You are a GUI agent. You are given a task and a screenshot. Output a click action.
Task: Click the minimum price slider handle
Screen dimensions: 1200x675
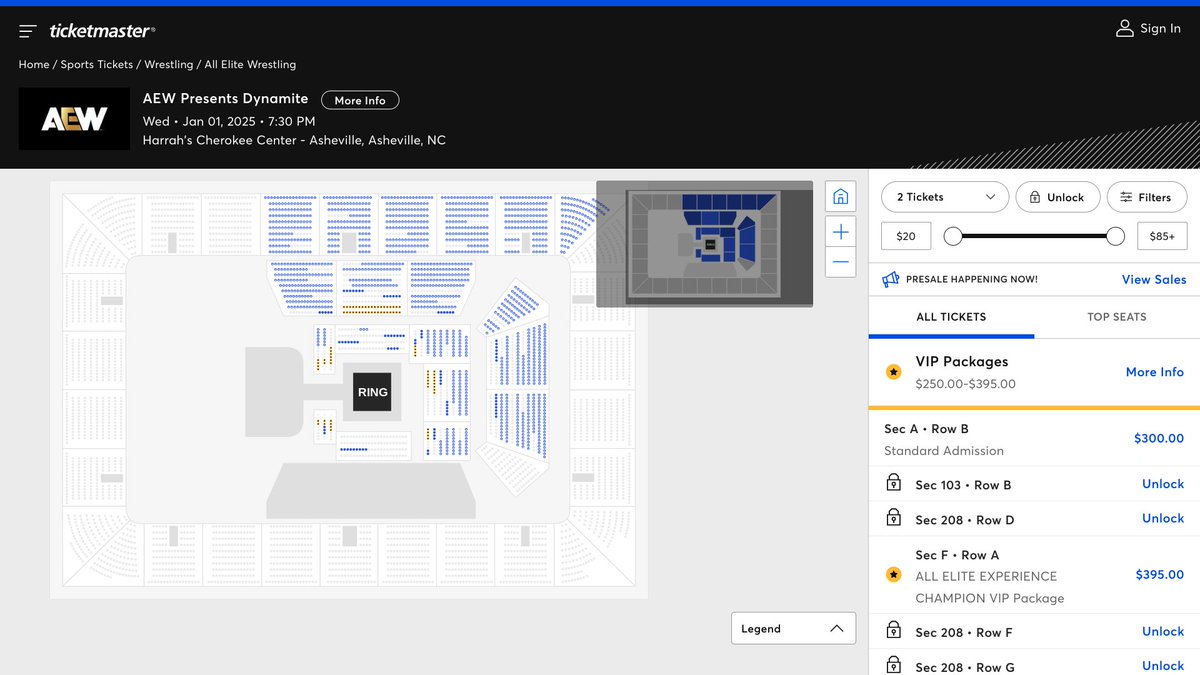953,236
